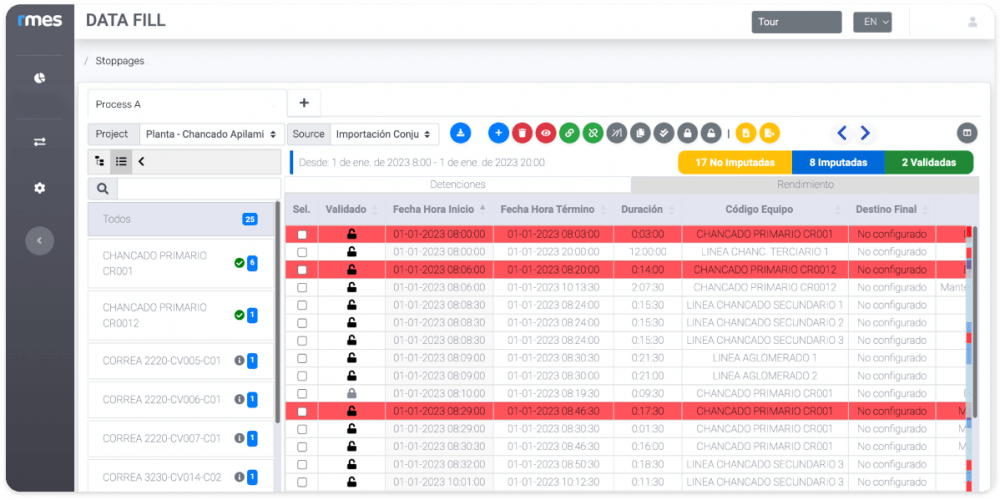1000x500 pixels.
Task: Go to previous period with left arrow
Action: click(842, 133)
